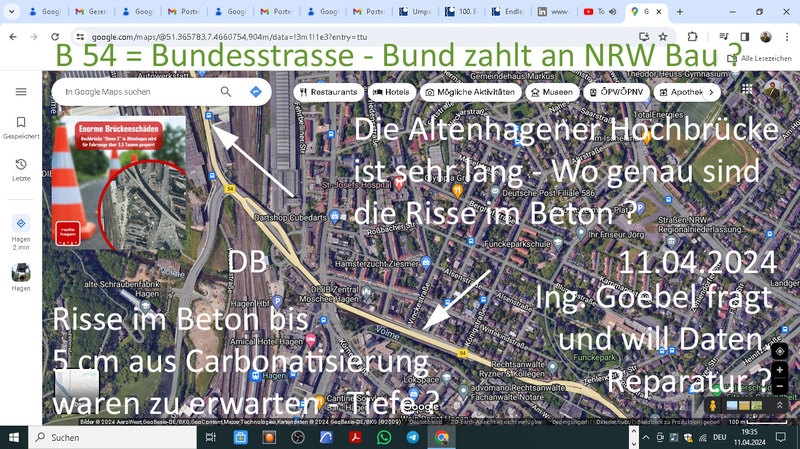
Task: Click the my-location compass button on map
Action: click(x=781, y=353)
